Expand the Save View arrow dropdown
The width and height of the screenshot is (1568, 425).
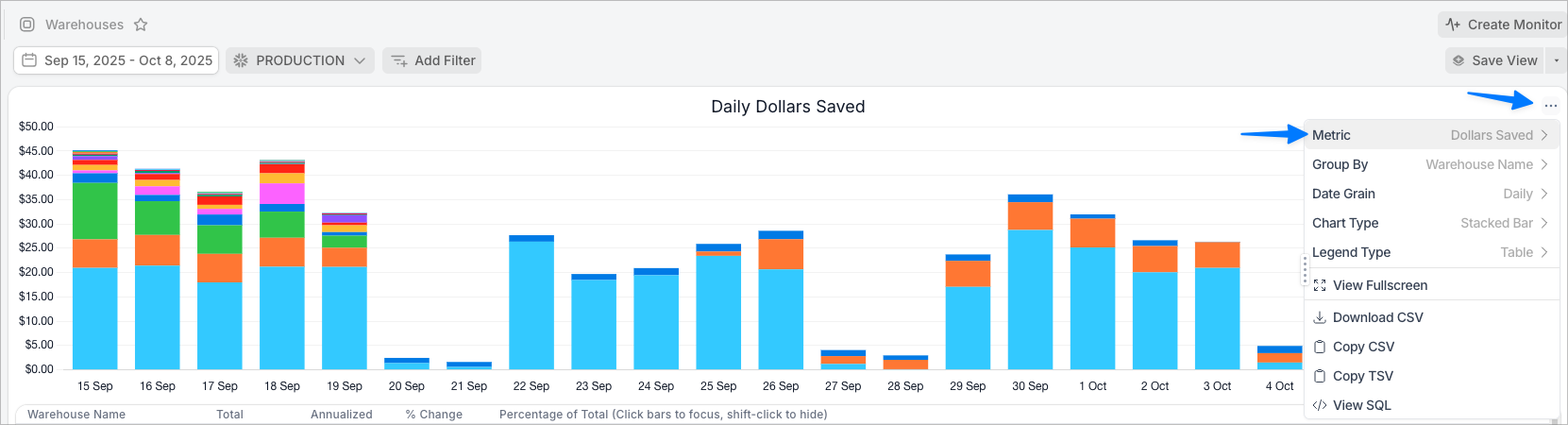point(1557,60)
